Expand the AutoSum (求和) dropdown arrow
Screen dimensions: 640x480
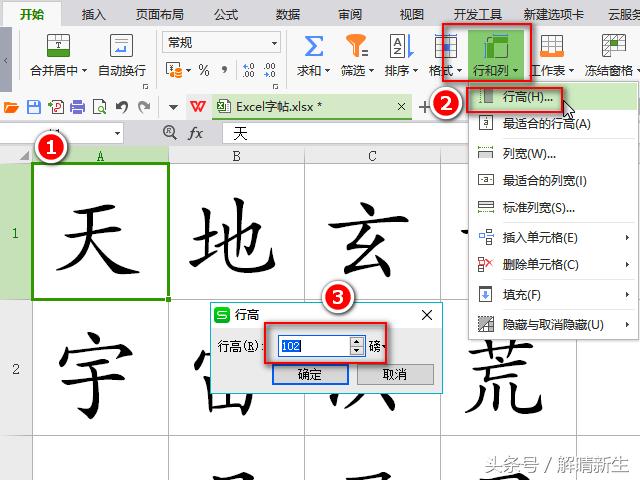pyautogui.click(x=327, y=71)
